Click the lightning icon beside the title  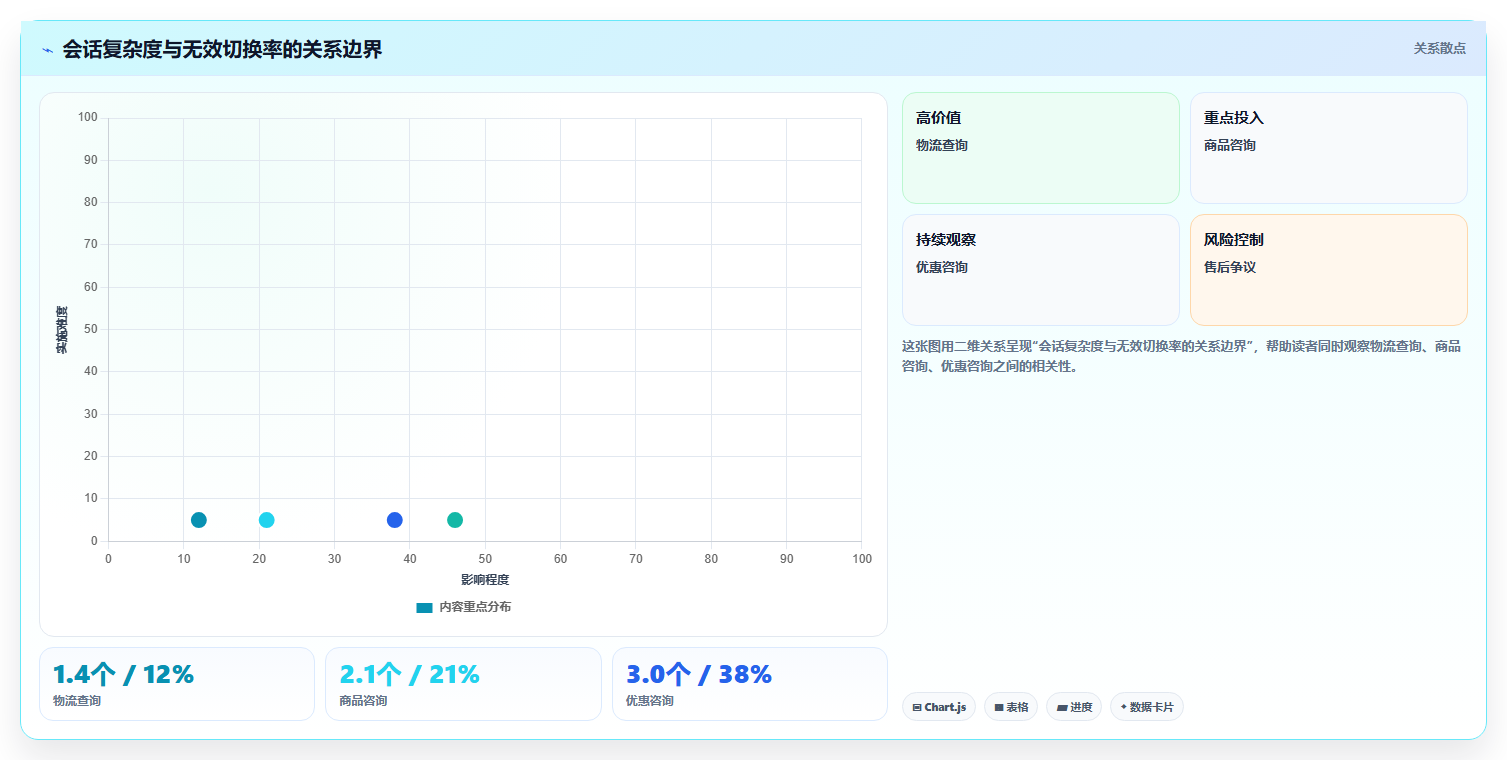tap(48, 50)
